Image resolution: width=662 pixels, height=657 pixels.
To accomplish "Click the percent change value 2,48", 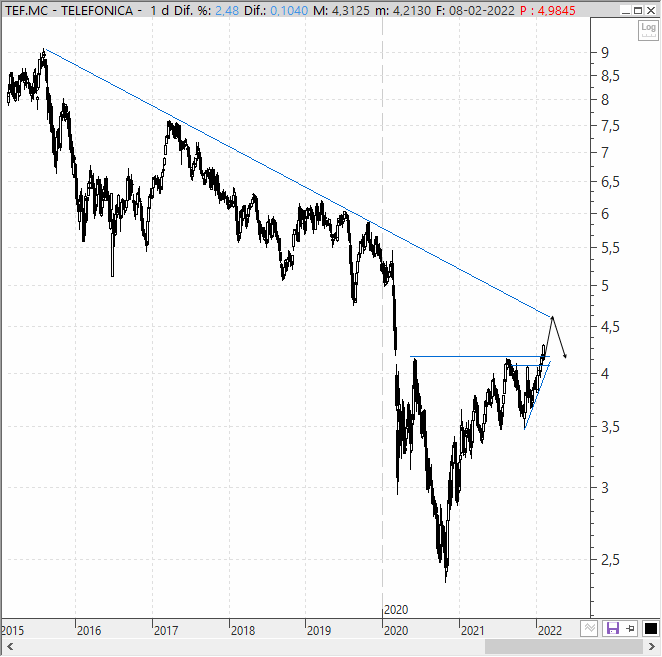I will click(x=227, y=10).
